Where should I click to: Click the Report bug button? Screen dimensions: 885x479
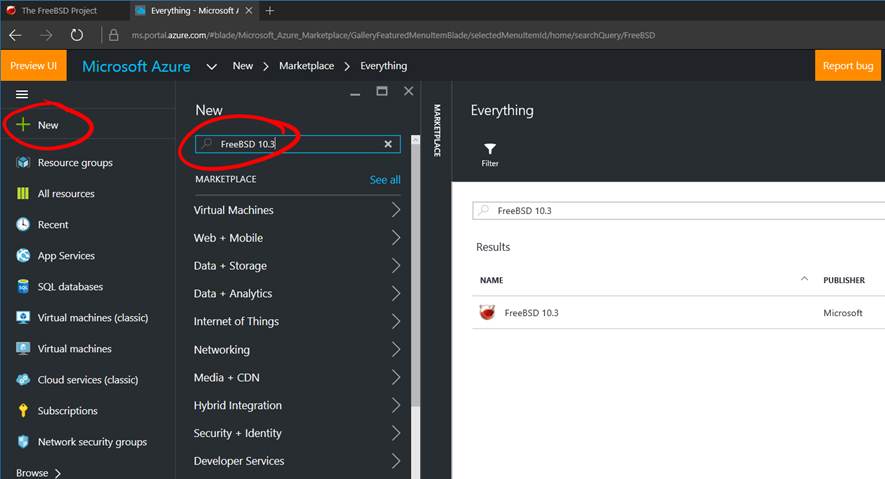point(848,65)
